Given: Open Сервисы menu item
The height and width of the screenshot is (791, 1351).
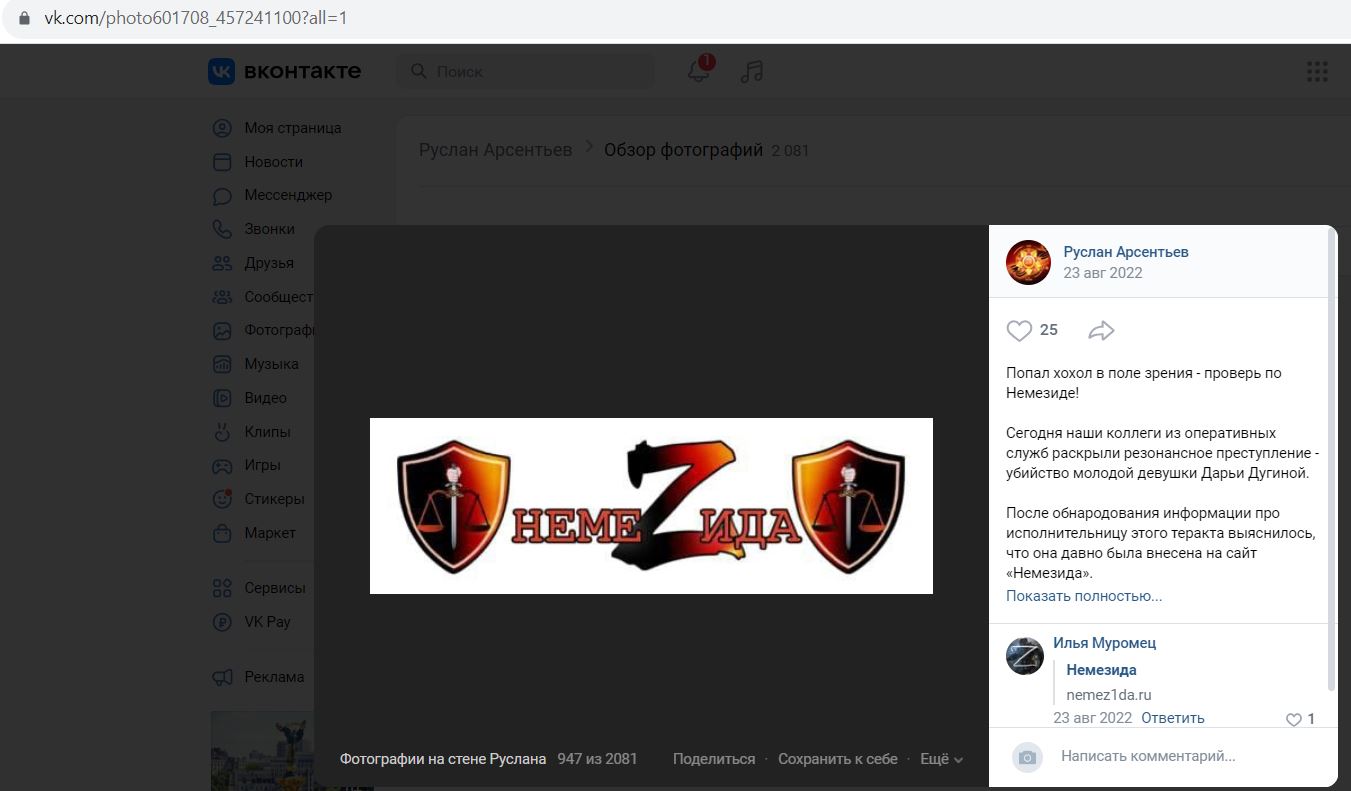Looking at the screenshot, I should click(x=275, y=588).
